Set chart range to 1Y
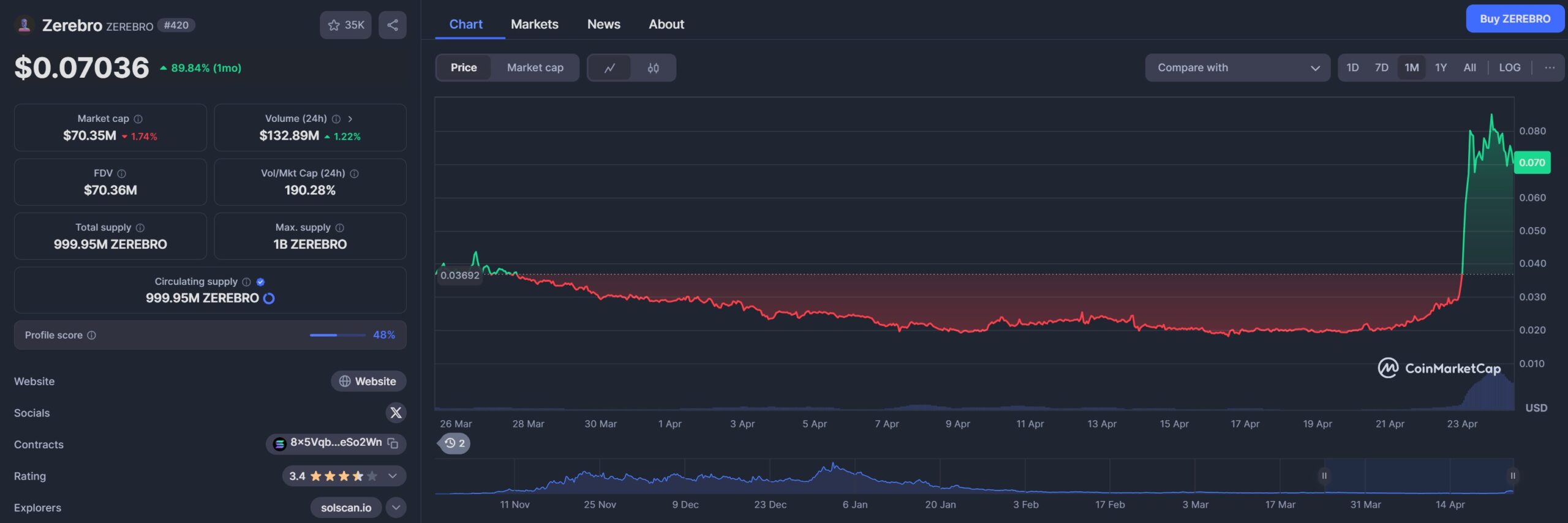The image size is (1568, 523). [1441, 68]
